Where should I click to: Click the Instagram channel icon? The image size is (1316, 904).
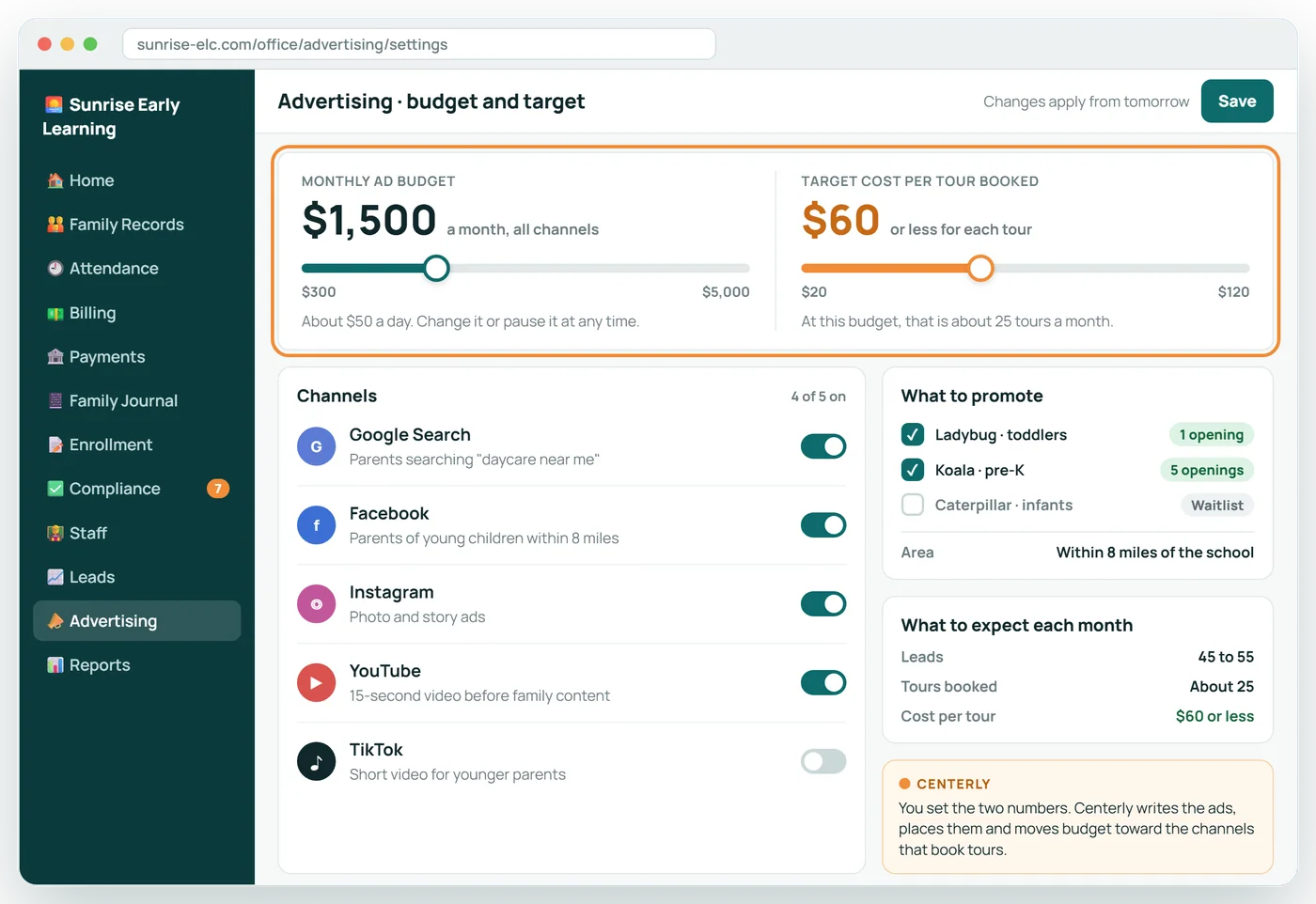coord(316,604)
